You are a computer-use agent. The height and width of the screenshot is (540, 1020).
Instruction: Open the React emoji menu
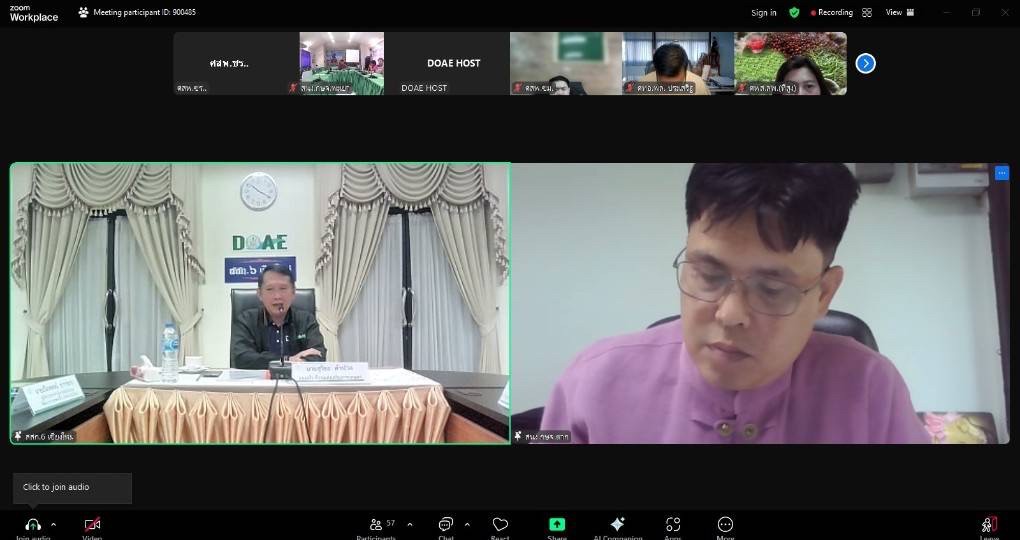500,525
